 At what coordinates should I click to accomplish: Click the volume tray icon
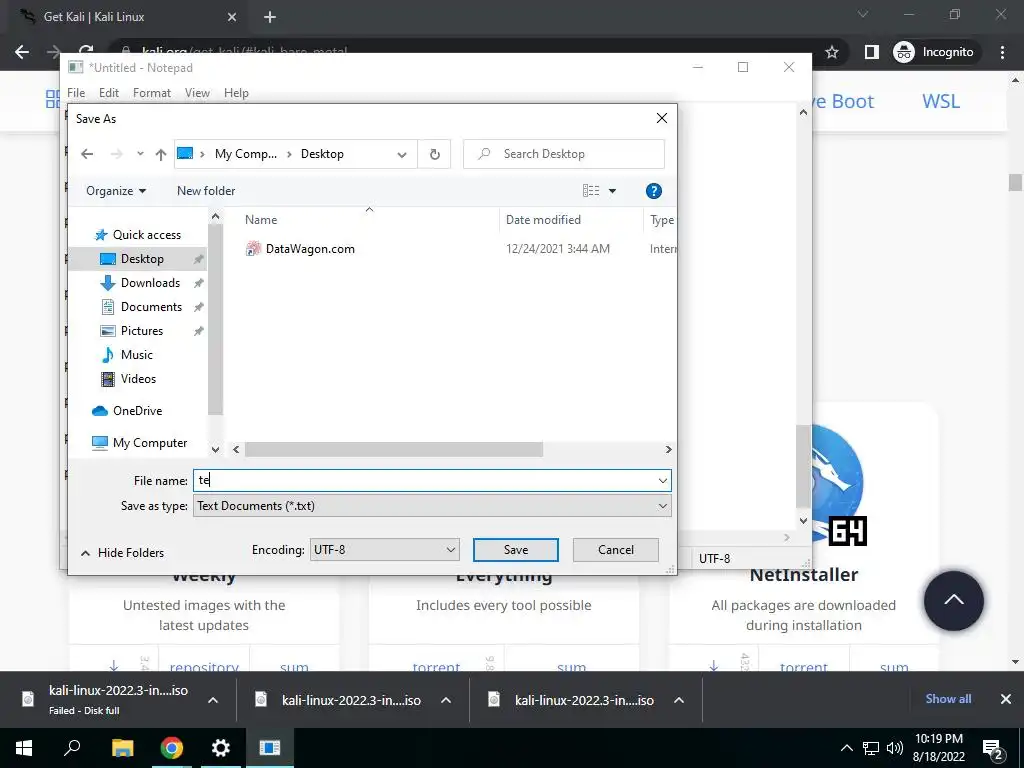(x=895, y=748)
